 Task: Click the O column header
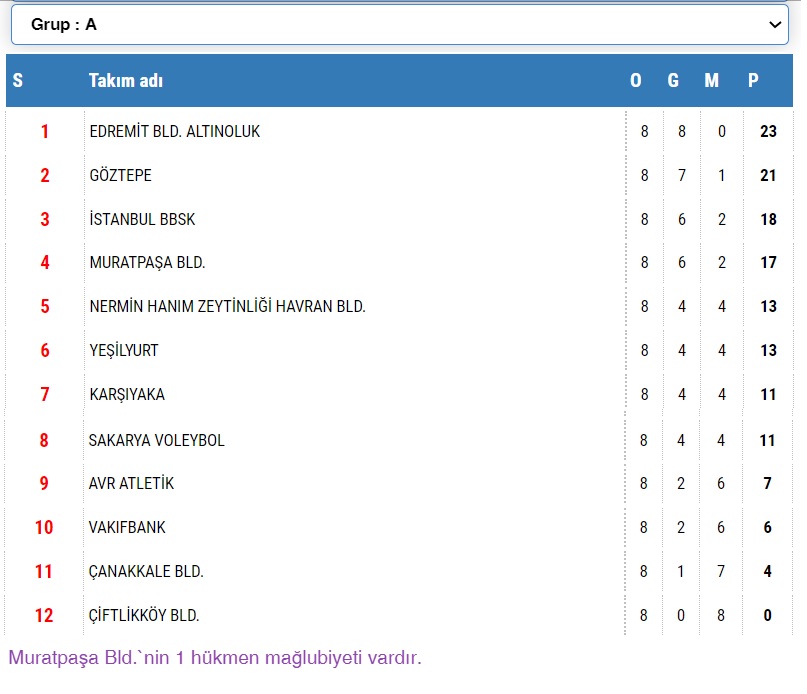click(636, 80)
